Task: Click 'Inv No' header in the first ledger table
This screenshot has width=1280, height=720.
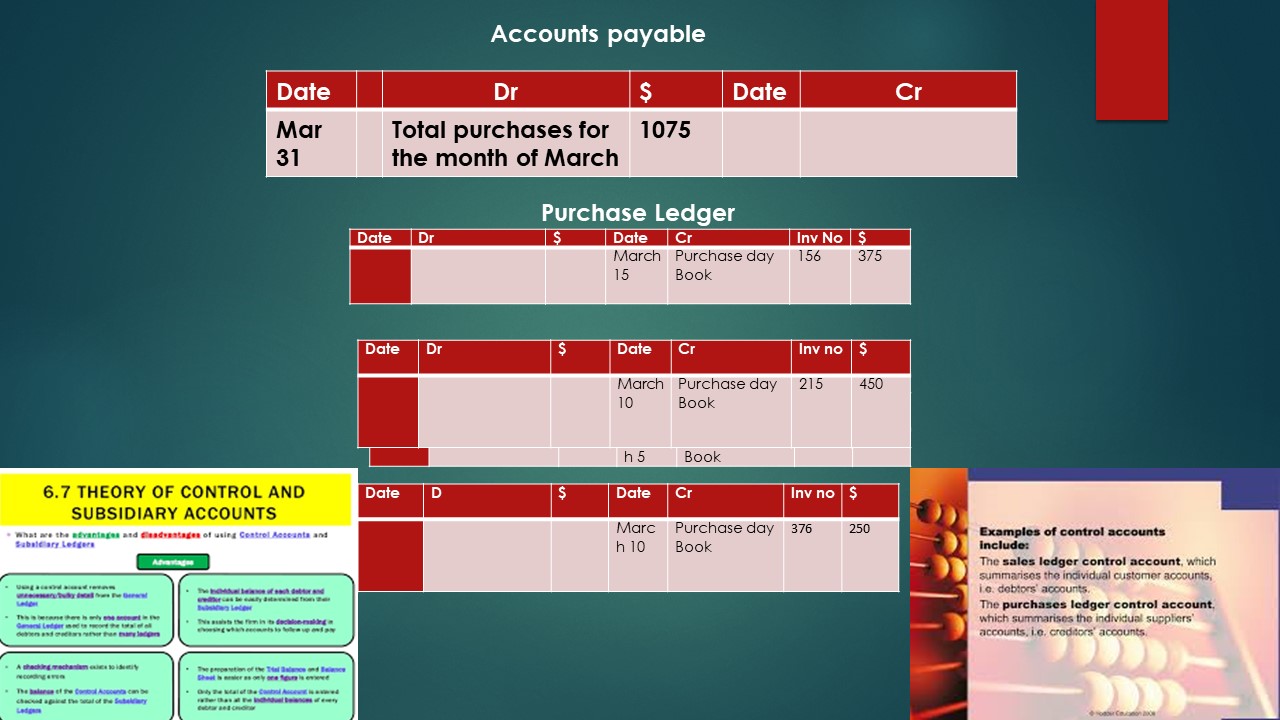Action: [819, 238]
